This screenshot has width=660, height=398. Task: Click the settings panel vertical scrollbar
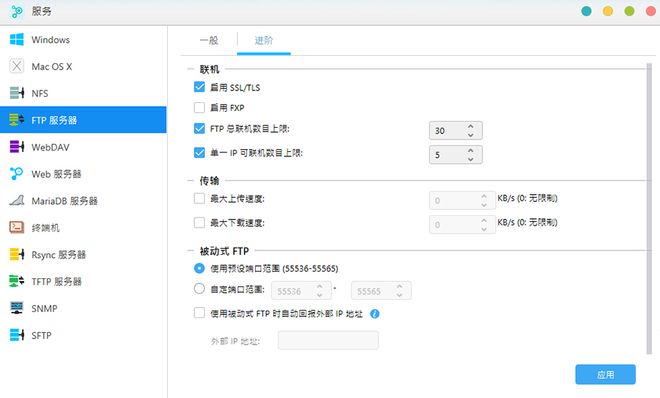click(649, 209)
